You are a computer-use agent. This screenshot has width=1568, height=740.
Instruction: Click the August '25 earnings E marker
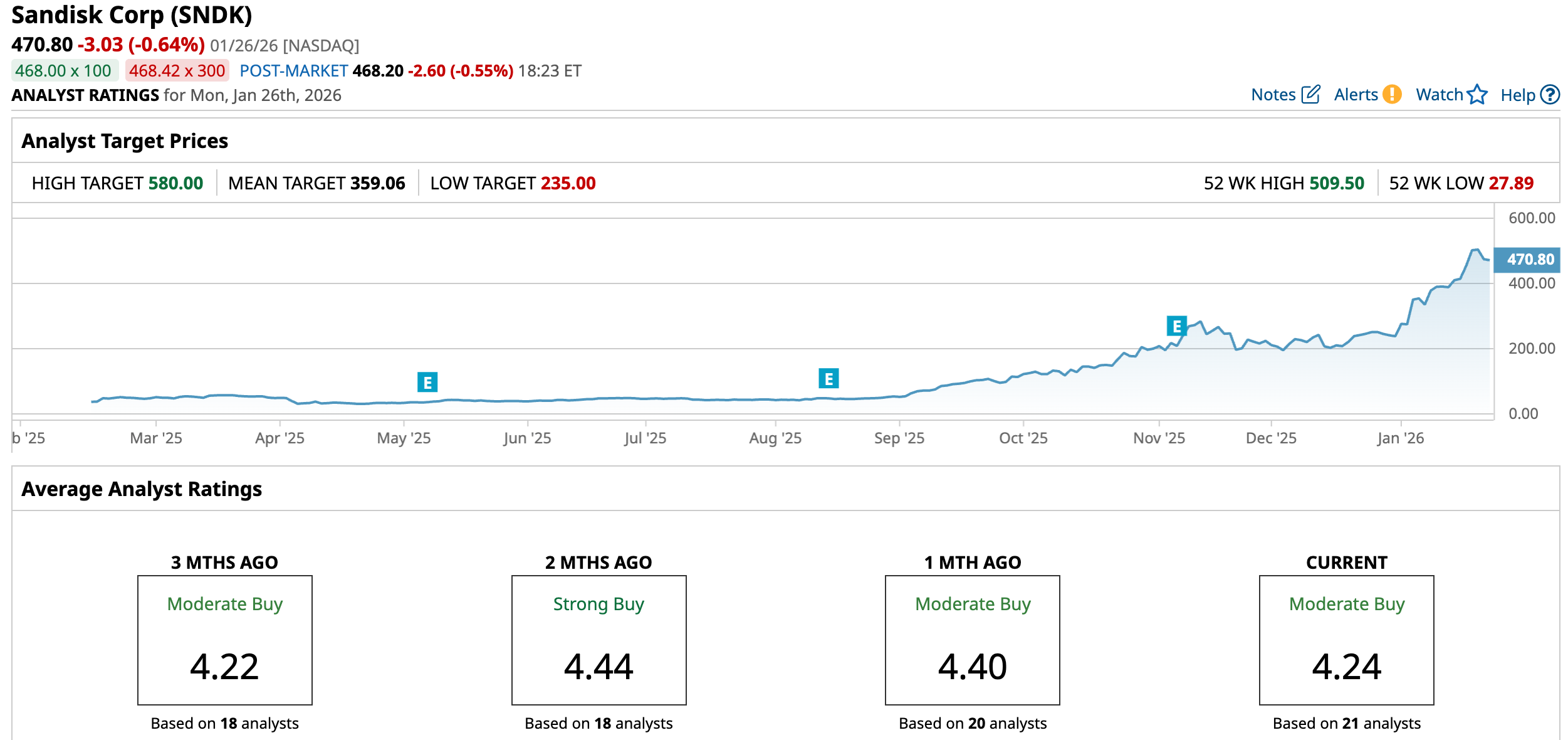tap(828, 378)
